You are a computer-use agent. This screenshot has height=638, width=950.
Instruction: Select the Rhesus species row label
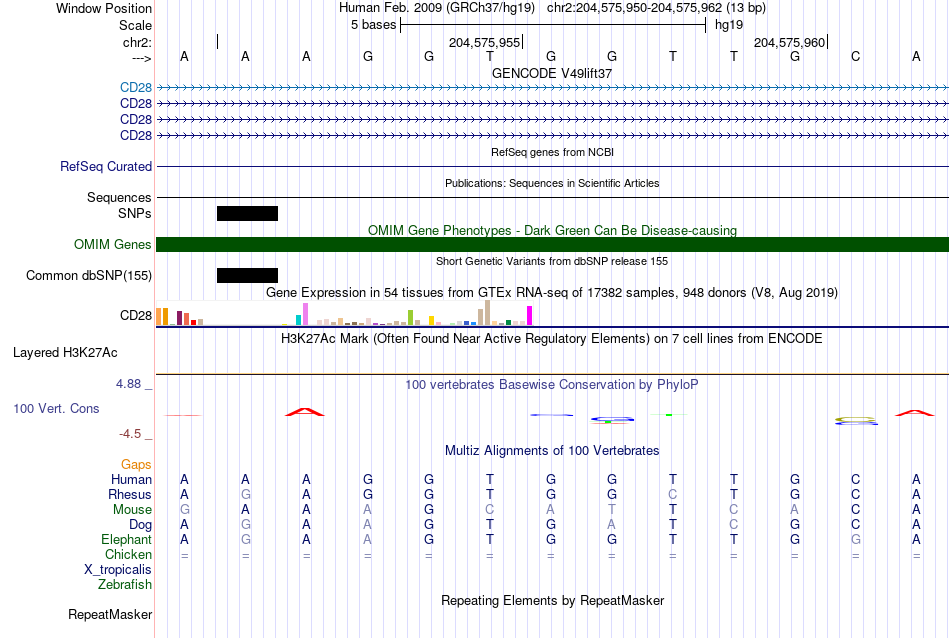(130, 494)
